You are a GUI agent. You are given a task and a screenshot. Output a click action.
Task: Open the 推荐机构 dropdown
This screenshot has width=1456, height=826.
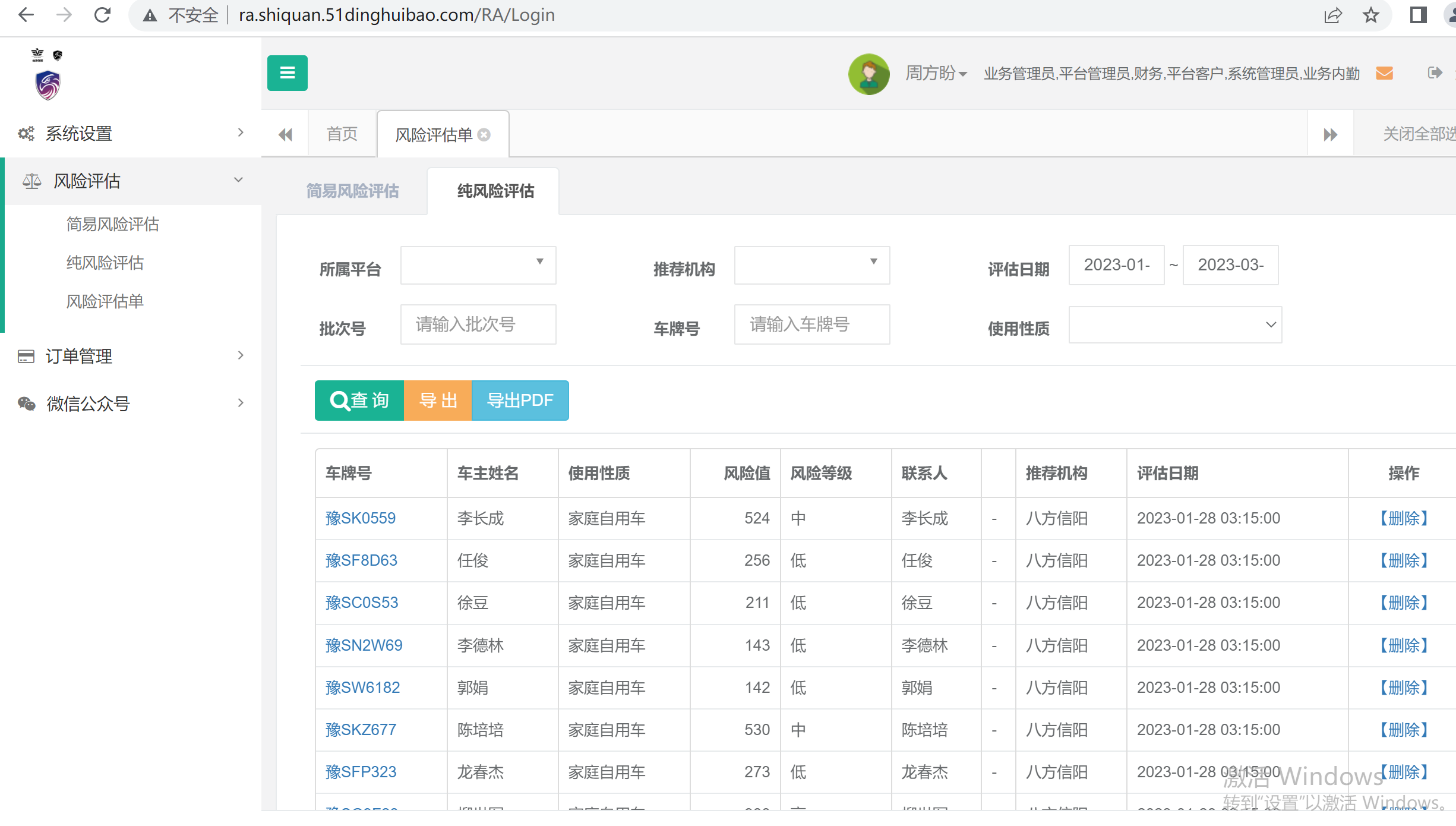pos(811,265)
